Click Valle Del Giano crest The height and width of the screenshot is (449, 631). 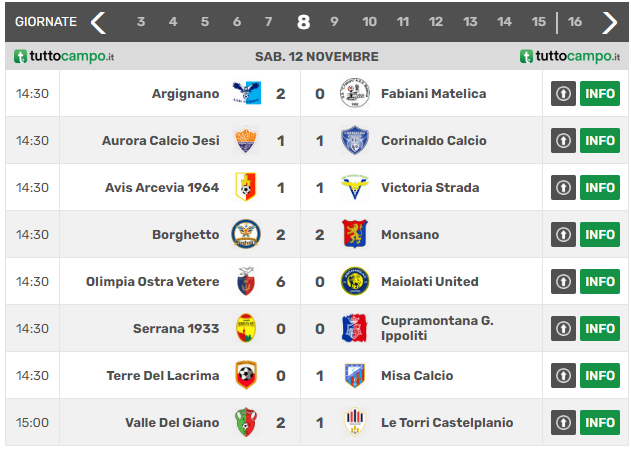pyautogui.click(x=246, y=422)
